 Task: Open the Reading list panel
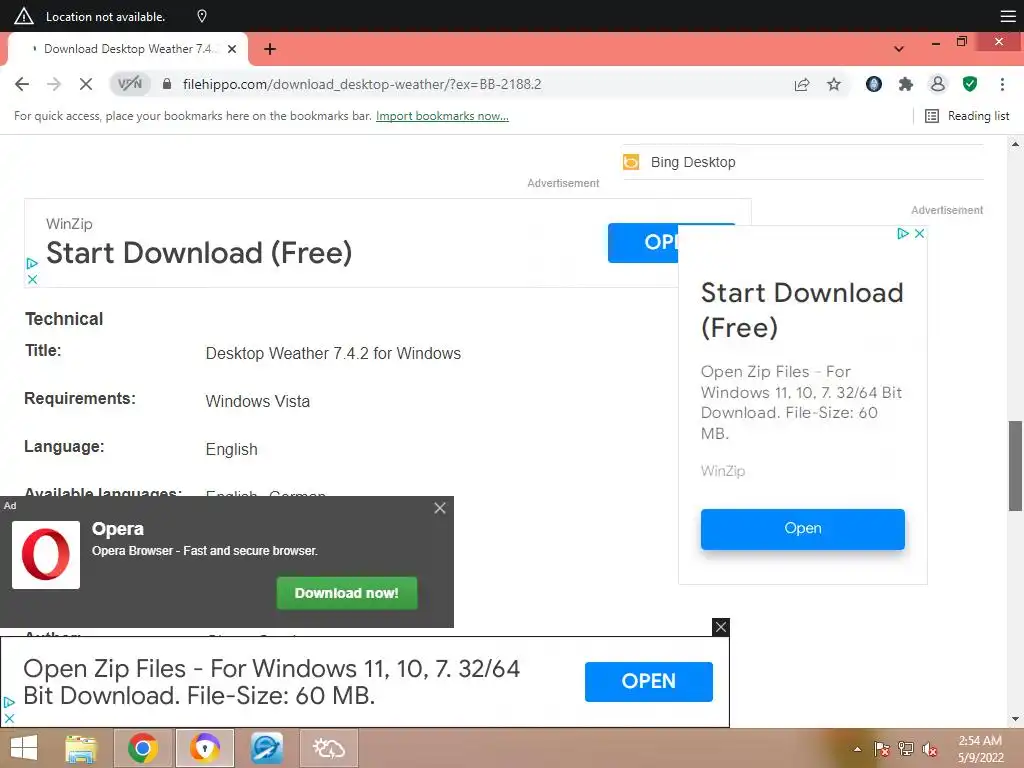pos(967,116)
